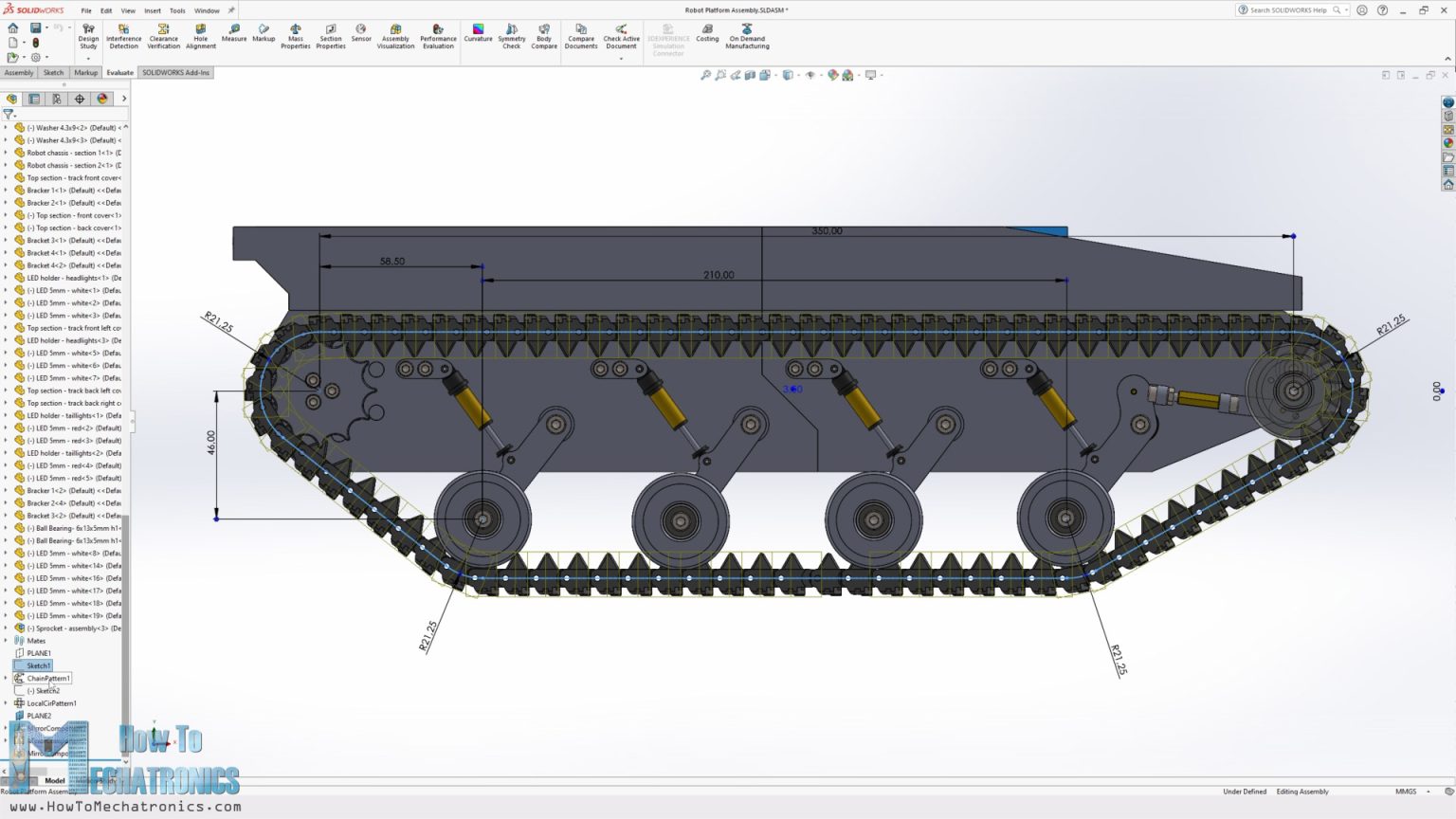Run the Symmetry Check
The height and width of the screenshot is (819, 1456).
[x=511, y=36]
